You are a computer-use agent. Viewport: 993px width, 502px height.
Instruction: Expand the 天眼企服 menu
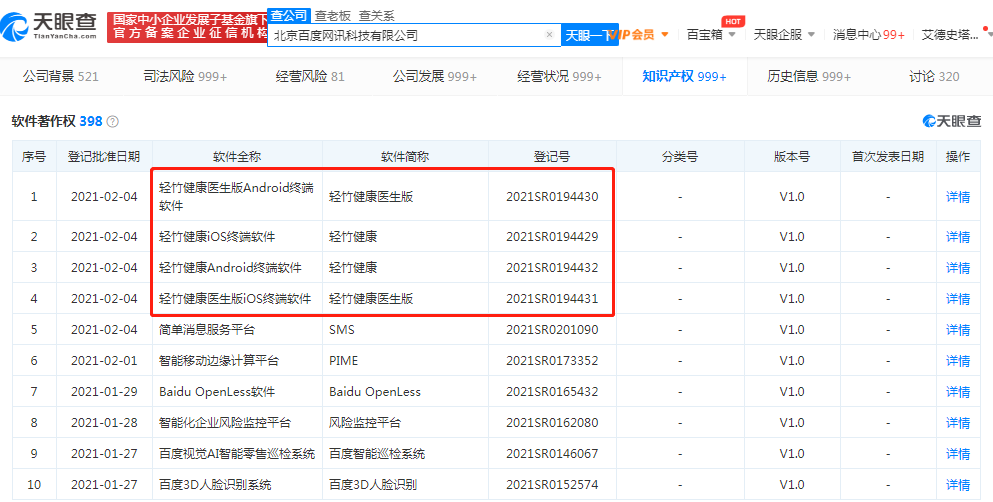tap(784, 35)
